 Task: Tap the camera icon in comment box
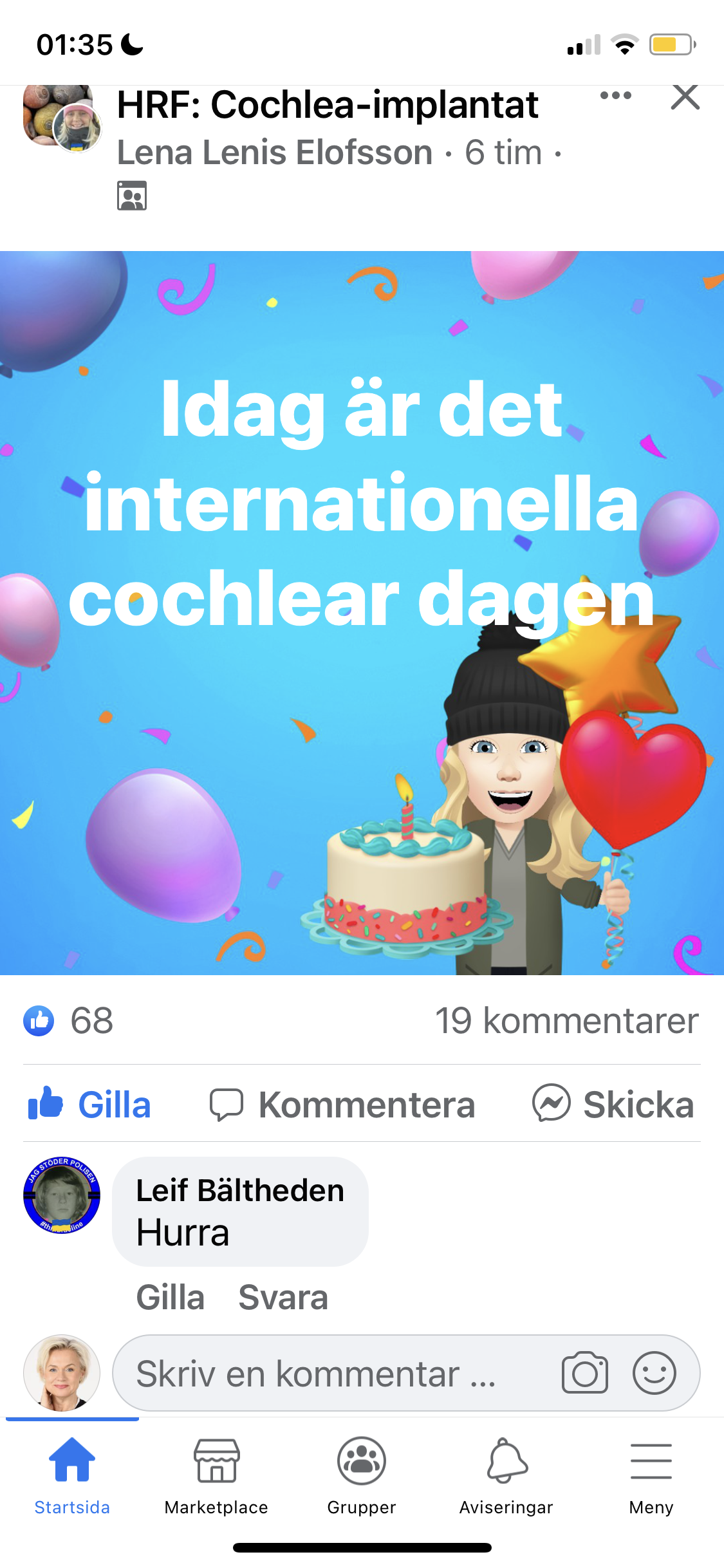pyautogui.click(x=584, y=1373)
